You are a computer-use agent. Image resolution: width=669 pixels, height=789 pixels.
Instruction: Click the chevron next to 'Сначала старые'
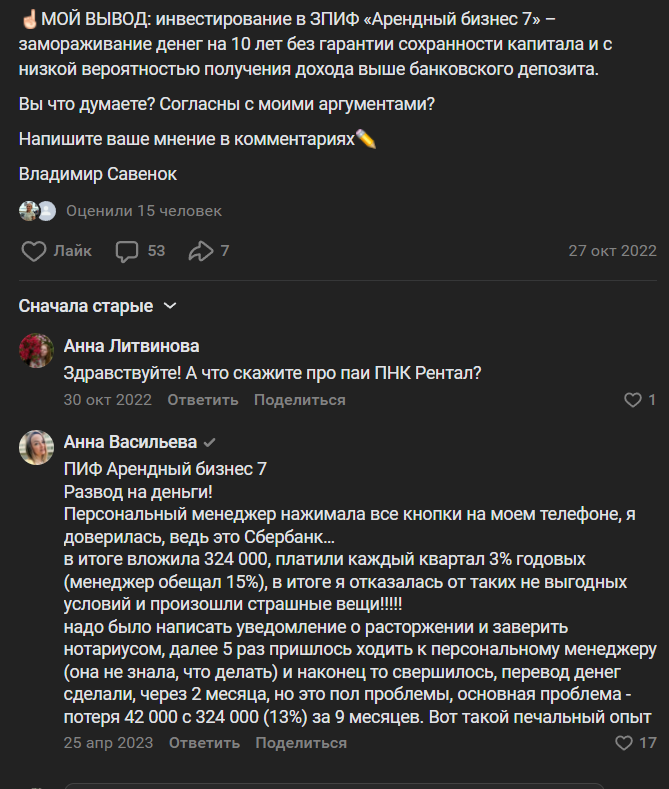[170, 306]
